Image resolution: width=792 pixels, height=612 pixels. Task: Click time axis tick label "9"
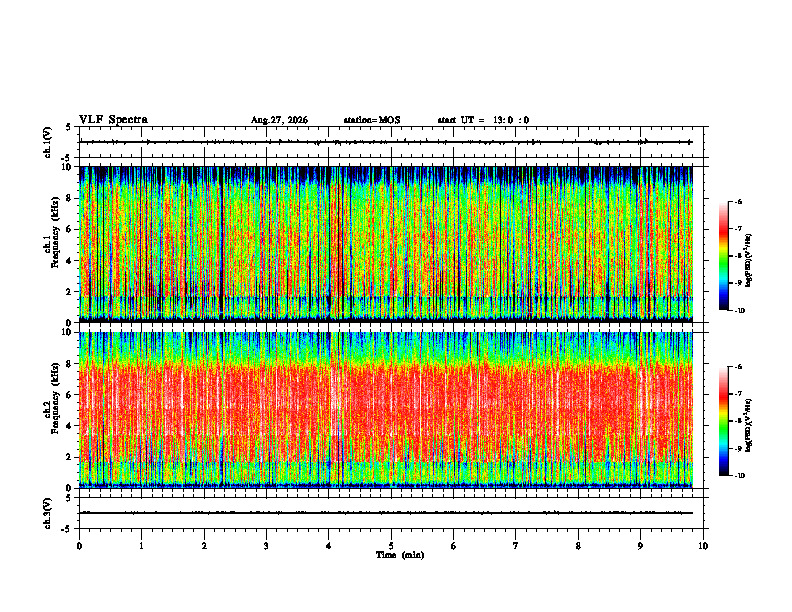(x=640, y=546)
